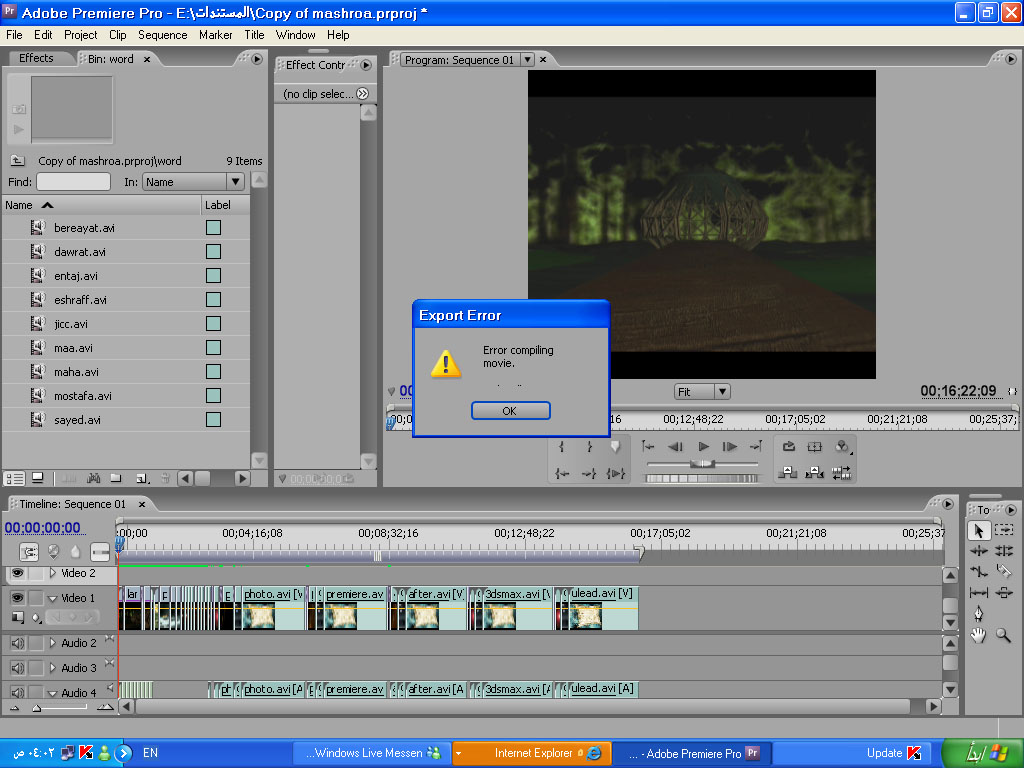Collapse Video 1 track
The width and height of the screenshot is (1024, 768).
coord(53,598)
